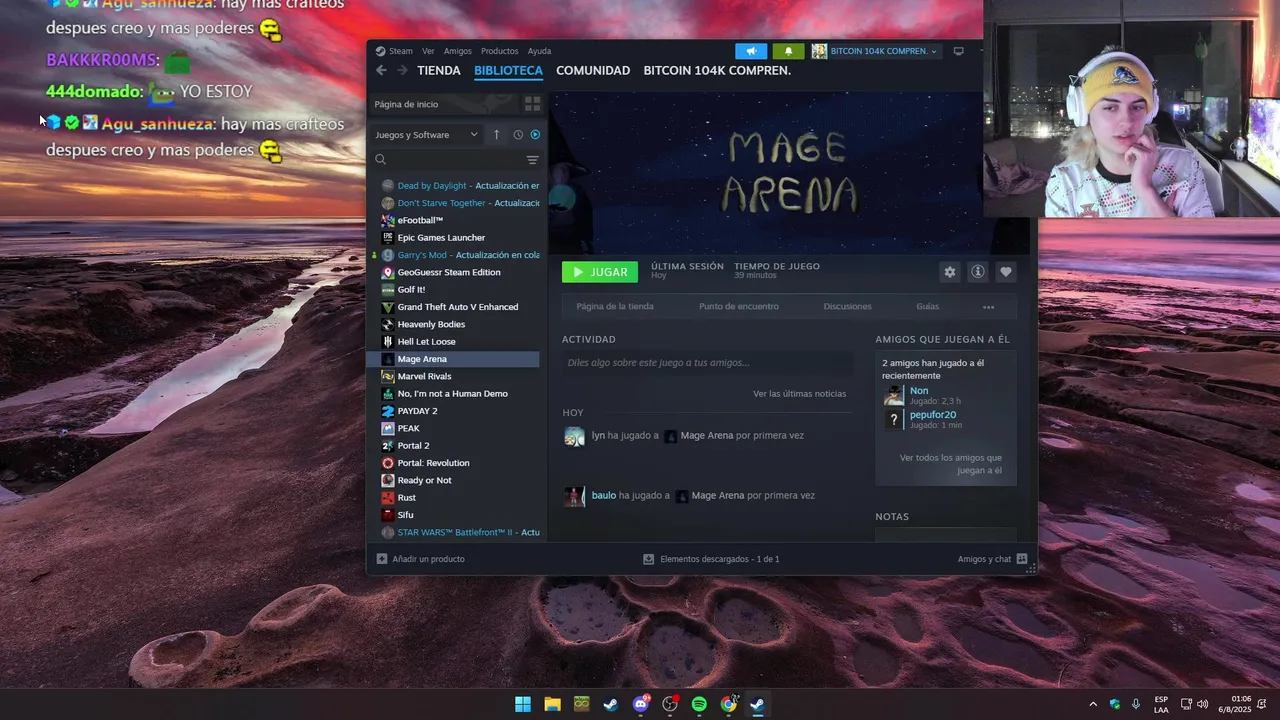Open Mage Arena info icon

tap(978, 272)
